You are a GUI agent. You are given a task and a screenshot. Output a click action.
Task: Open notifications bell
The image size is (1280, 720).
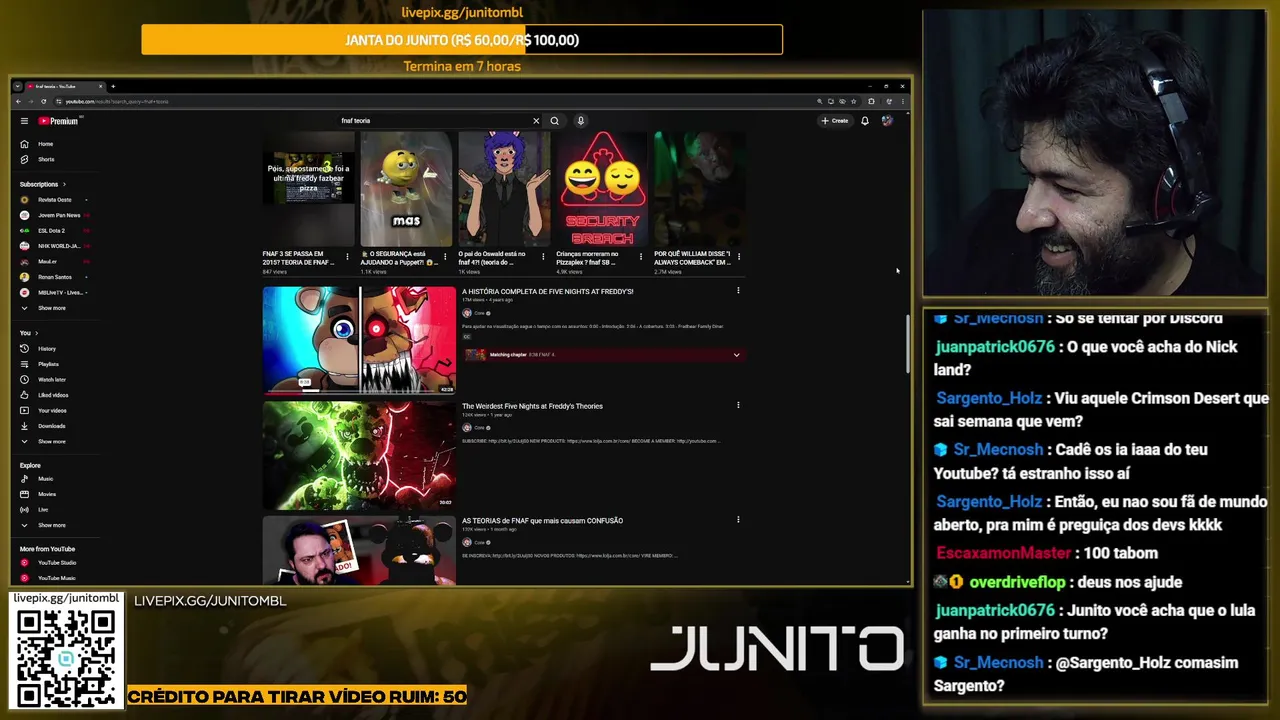[x=865, y=121]
